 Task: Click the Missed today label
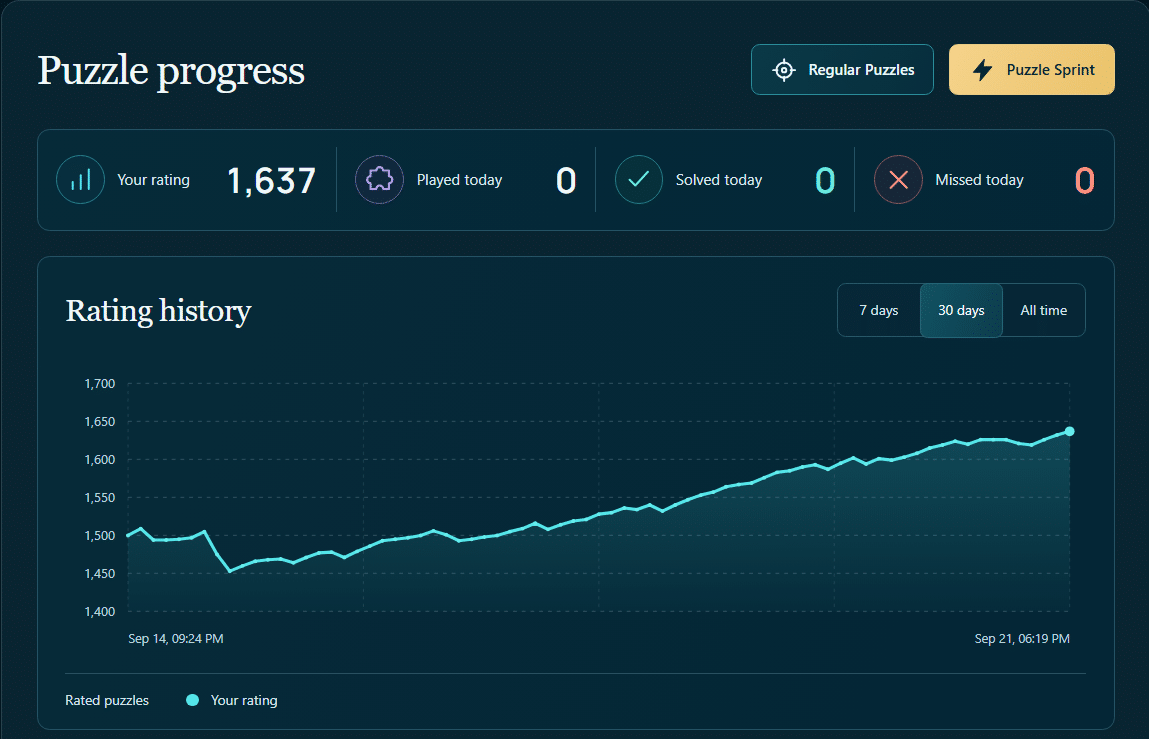(979, 180)
